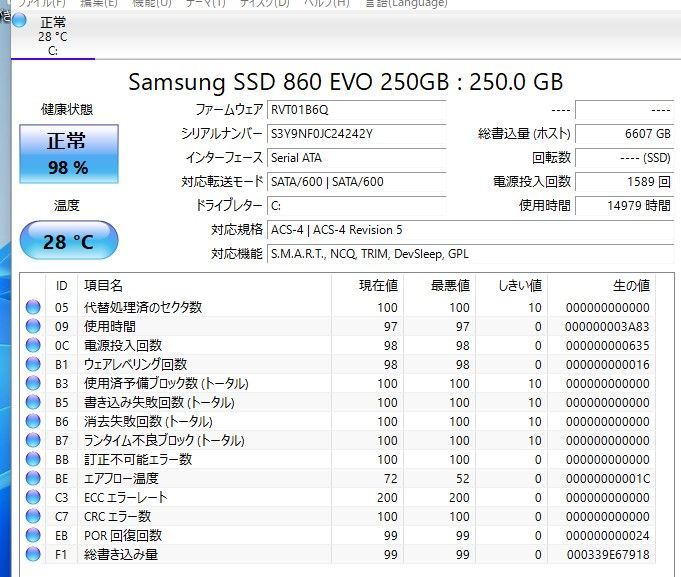The height and width of the screenshot is (577, 681).
Task: Open the 言語(Language) menu
Action: coord(406,3)
